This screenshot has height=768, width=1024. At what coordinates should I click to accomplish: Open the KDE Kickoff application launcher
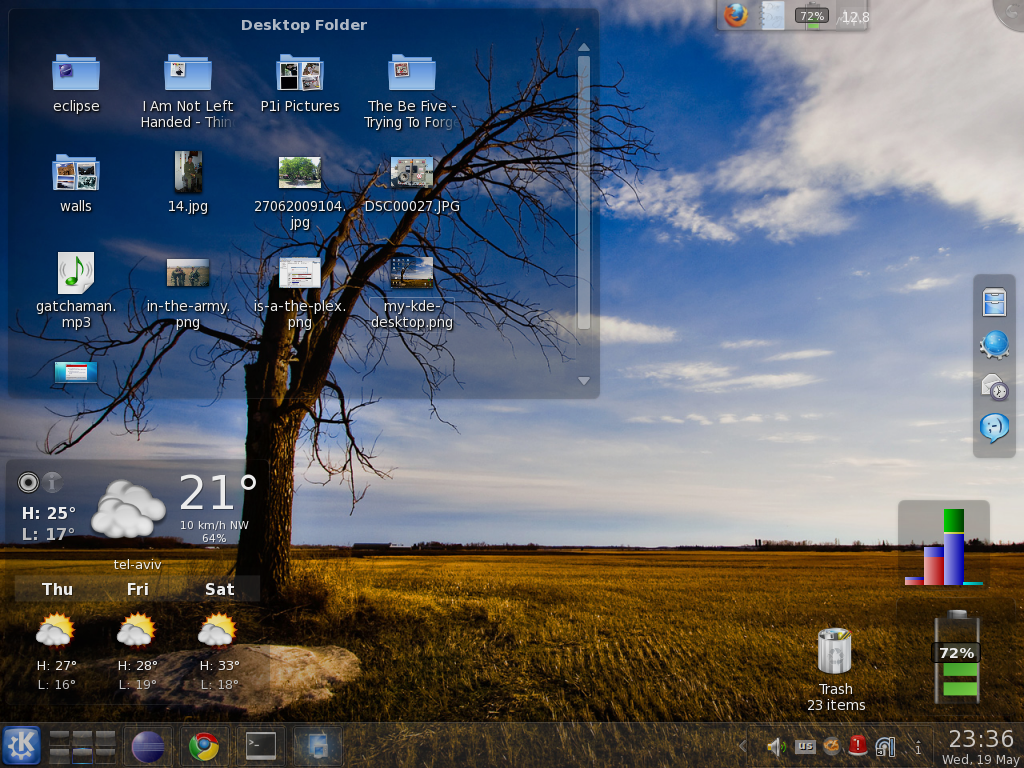[x=21, y=746]
